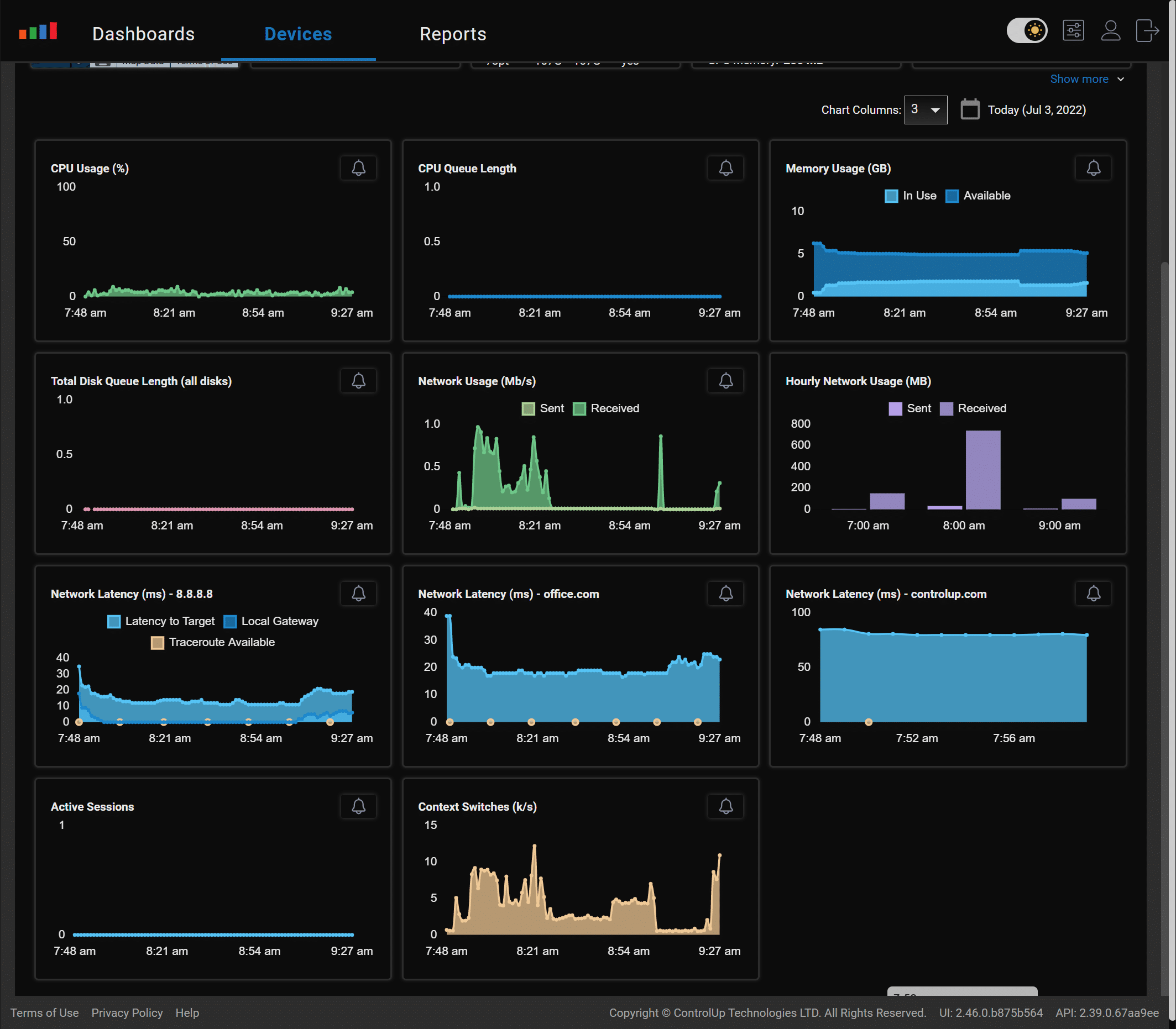Click the CPU Usage alert bell icon

[x=358, y=168]
